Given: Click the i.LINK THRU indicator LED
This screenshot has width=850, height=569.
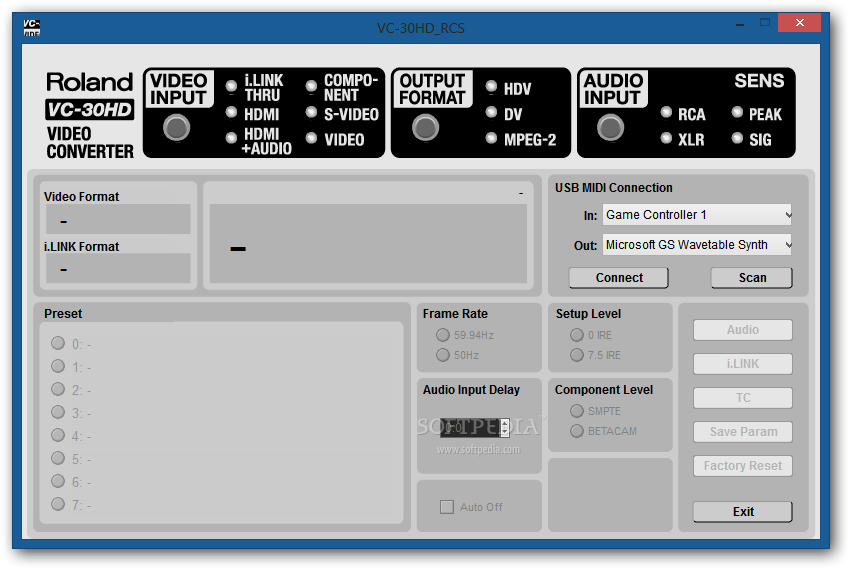Looking at the screenshot, I should pos(231,86).
